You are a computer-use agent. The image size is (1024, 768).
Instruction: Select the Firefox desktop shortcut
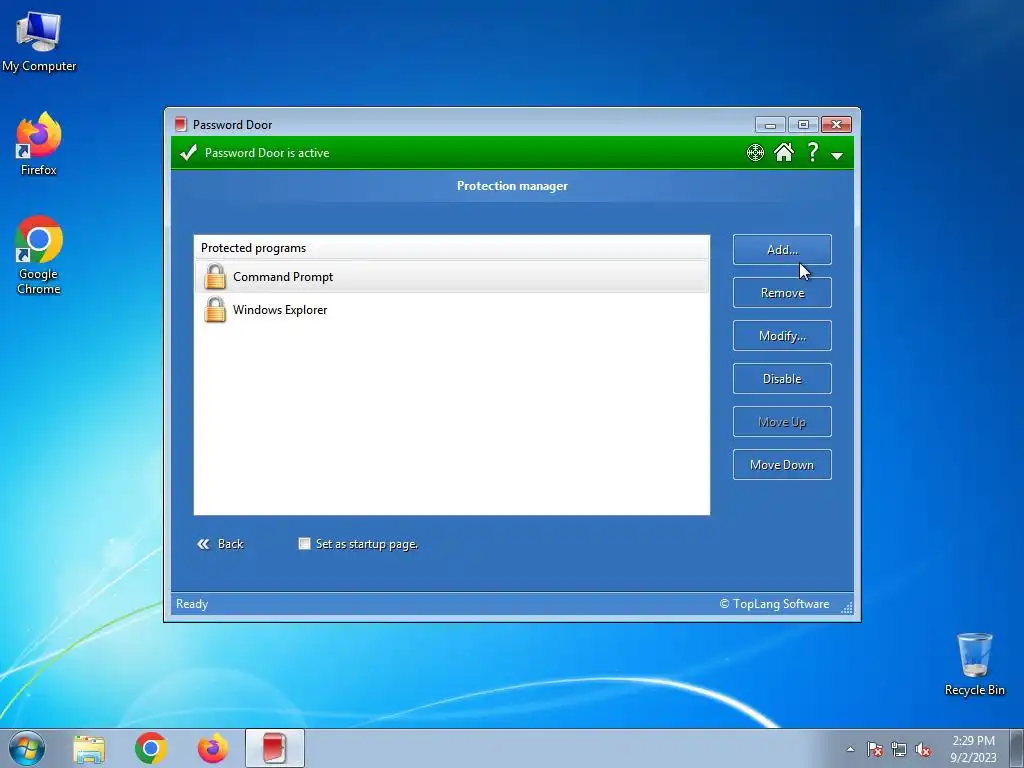pyautogui.click(x=39, y=144)
